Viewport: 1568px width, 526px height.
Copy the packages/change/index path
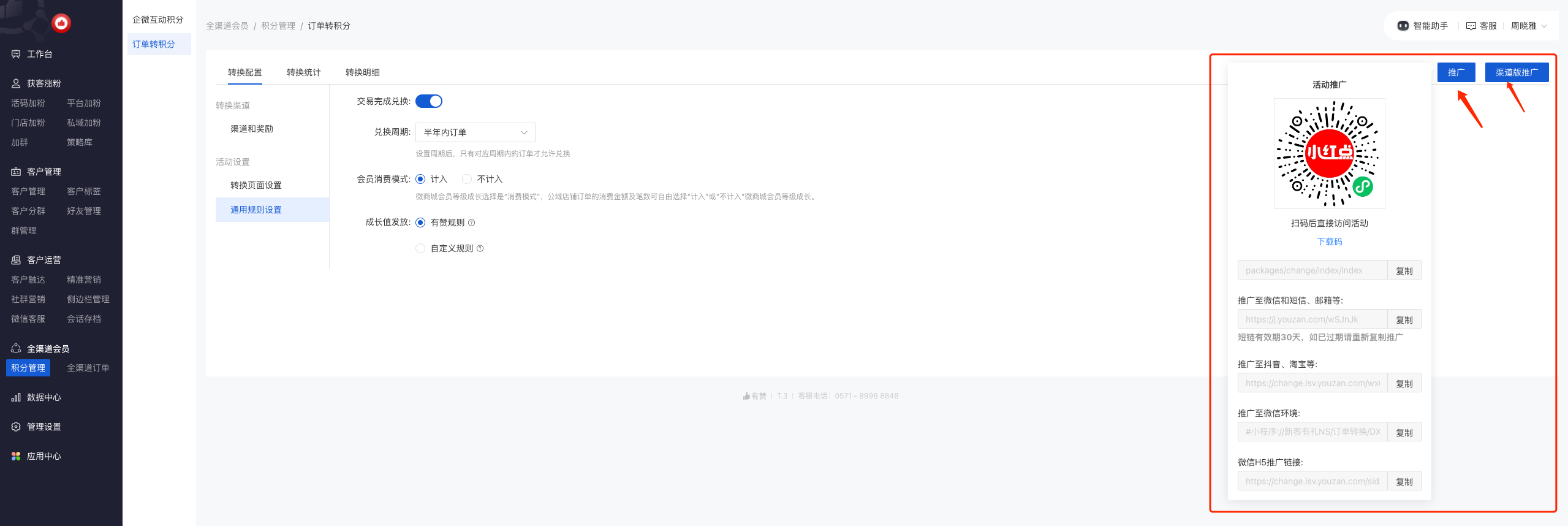click(x=1404, y=270)
